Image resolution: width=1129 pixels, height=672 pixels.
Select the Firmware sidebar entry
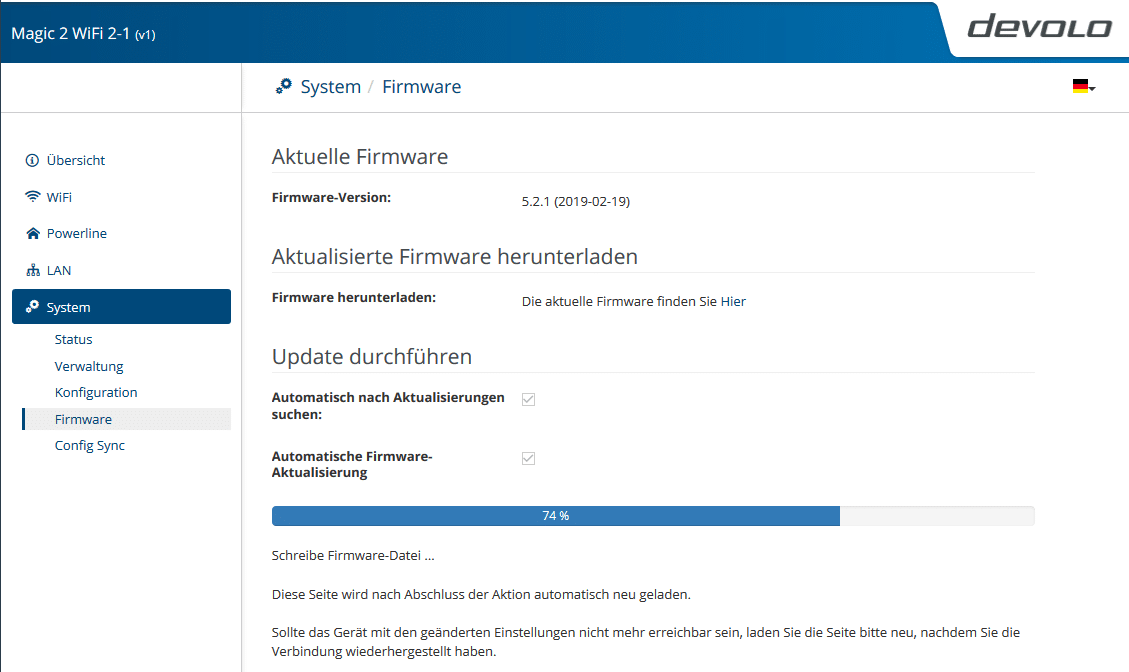coord(83,419)
